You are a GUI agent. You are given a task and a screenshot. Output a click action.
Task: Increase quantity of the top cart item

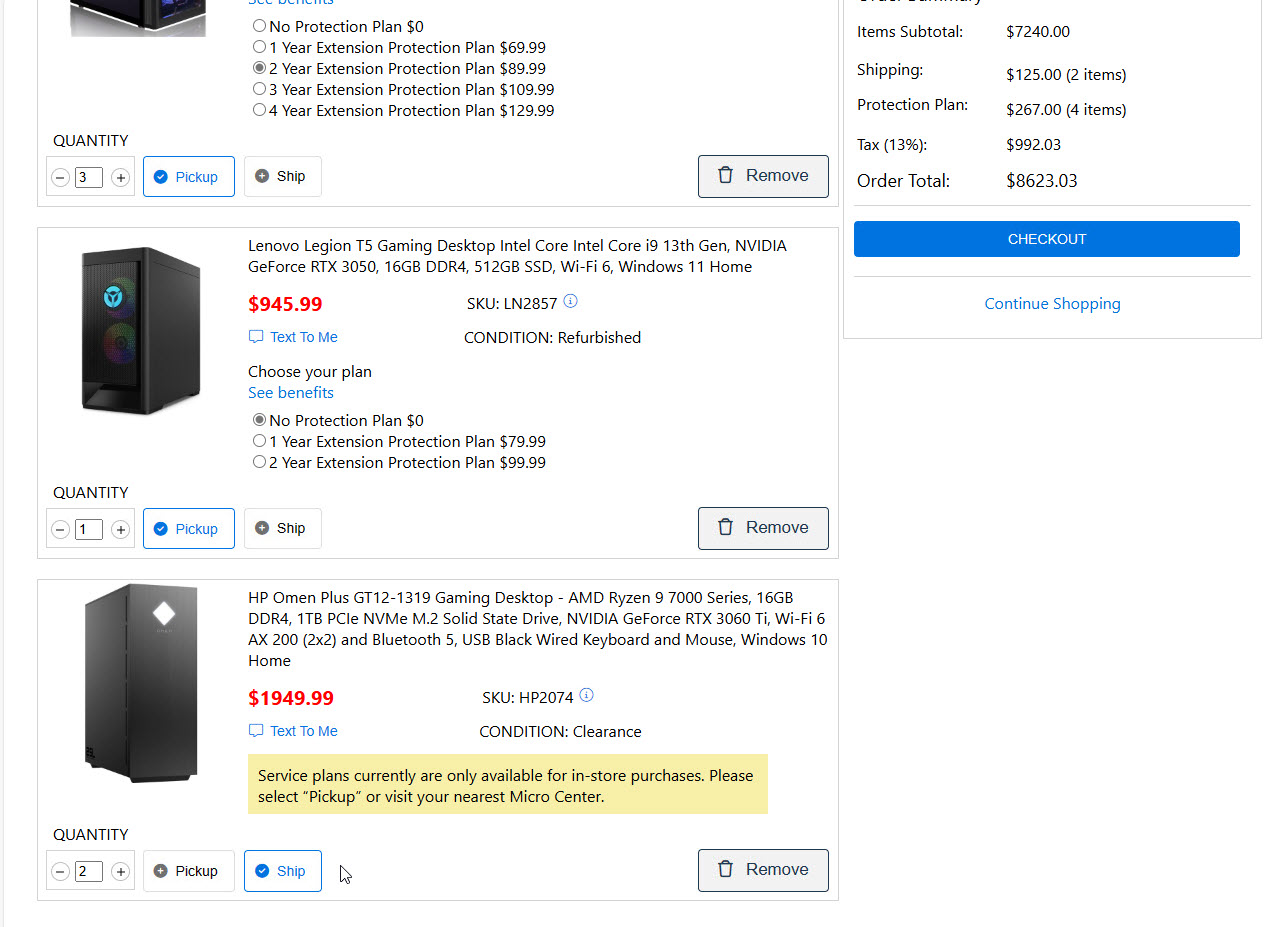(x=120, y=178)
